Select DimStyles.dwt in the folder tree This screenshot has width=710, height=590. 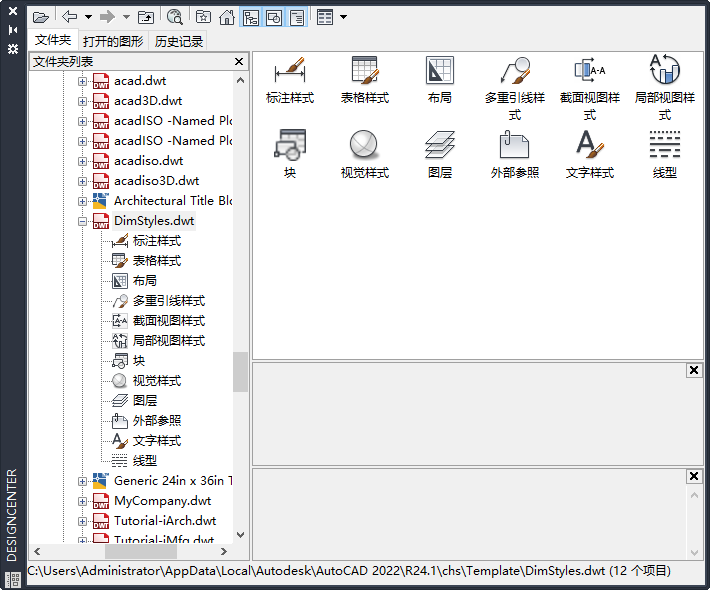point(154,221)
